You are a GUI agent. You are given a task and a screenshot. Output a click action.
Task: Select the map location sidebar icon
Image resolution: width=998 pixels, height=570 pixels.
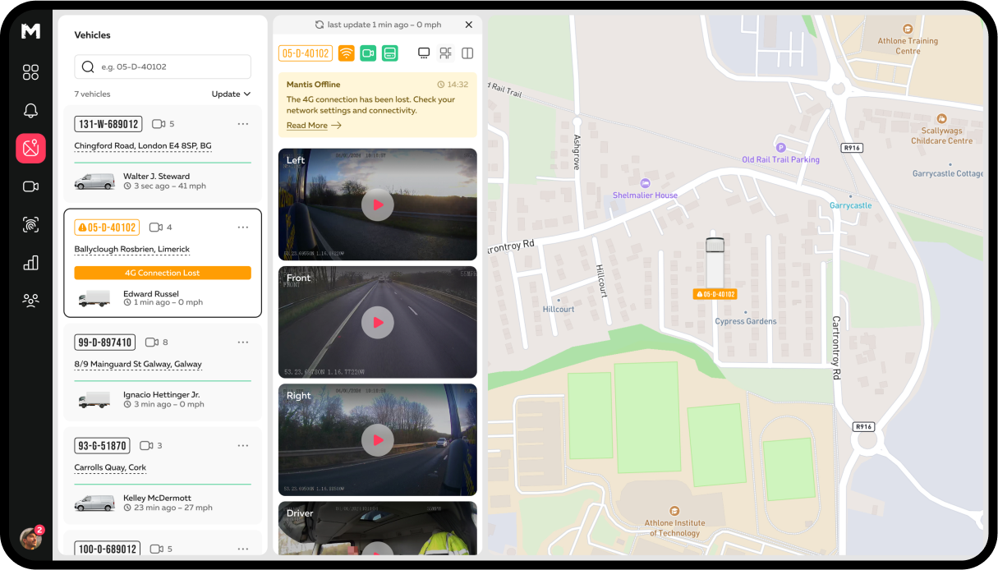click(31, 148)
